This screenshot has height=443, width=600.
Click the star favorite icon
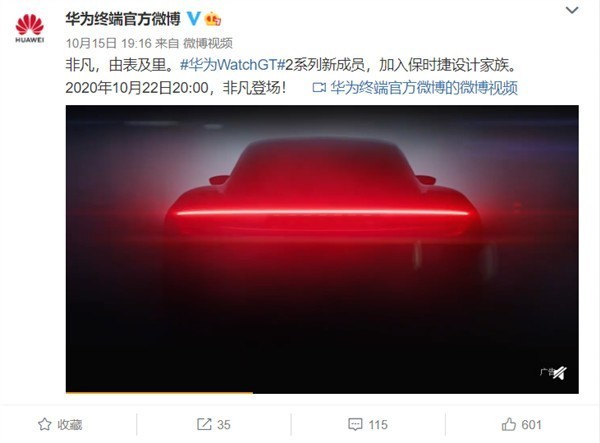(44, 424)
